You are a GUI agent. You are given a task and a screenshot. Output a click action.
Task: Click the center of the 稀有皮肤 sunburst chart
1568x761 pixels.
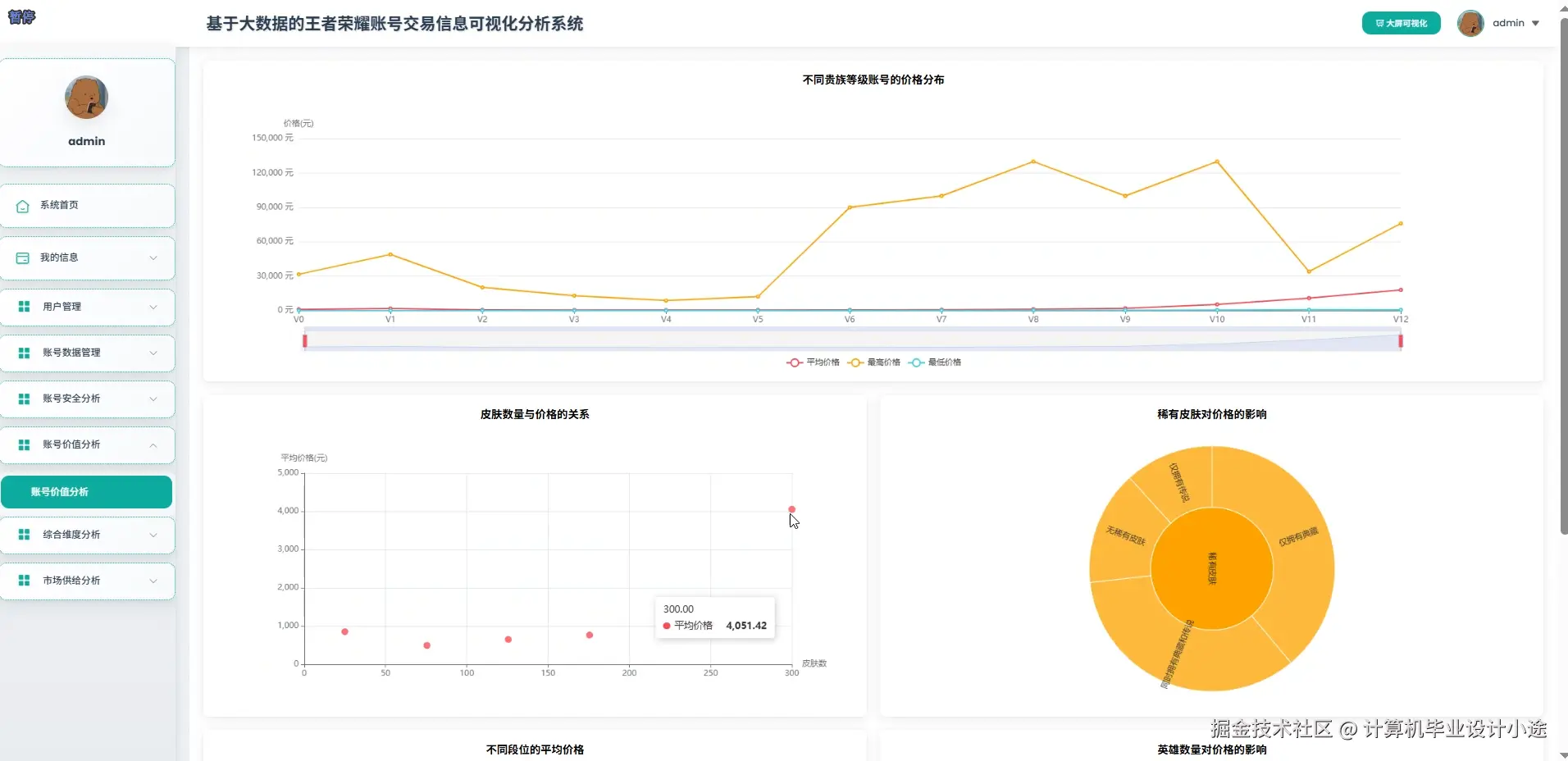coord(1210,567)
